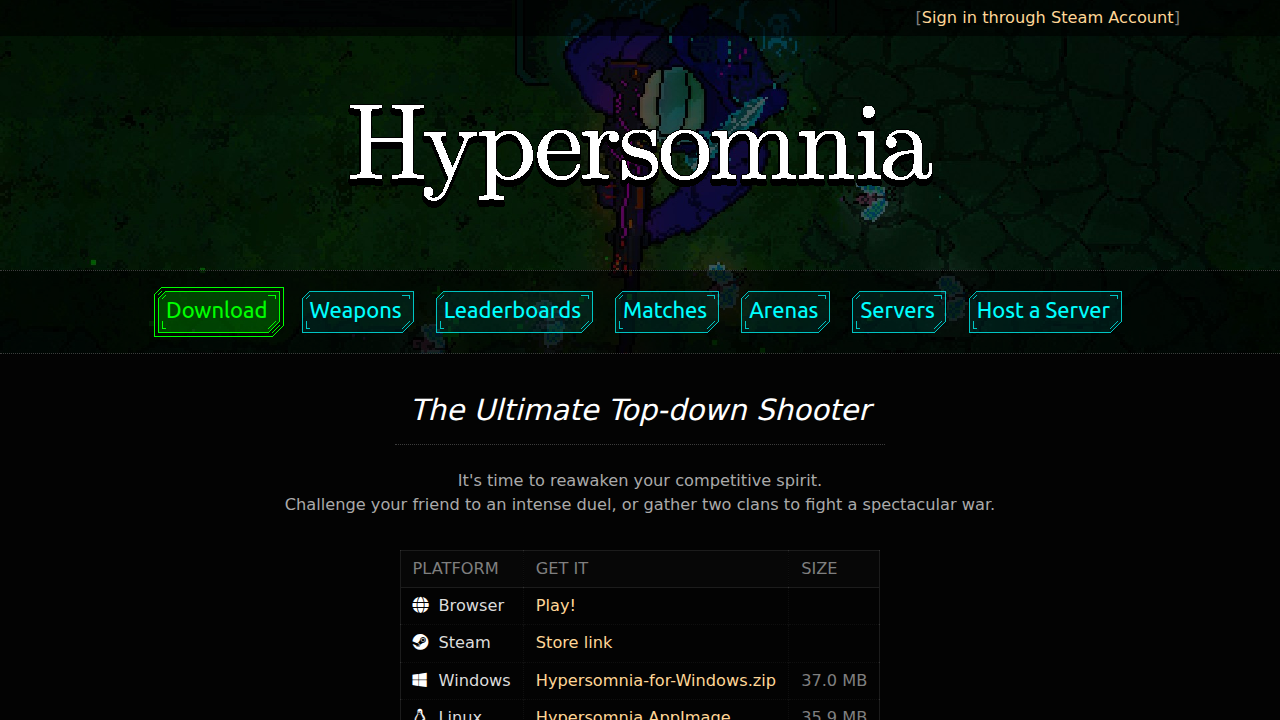
Task: Click the SIZE column header
Action: pyautogui.click(x=819, y=568)
